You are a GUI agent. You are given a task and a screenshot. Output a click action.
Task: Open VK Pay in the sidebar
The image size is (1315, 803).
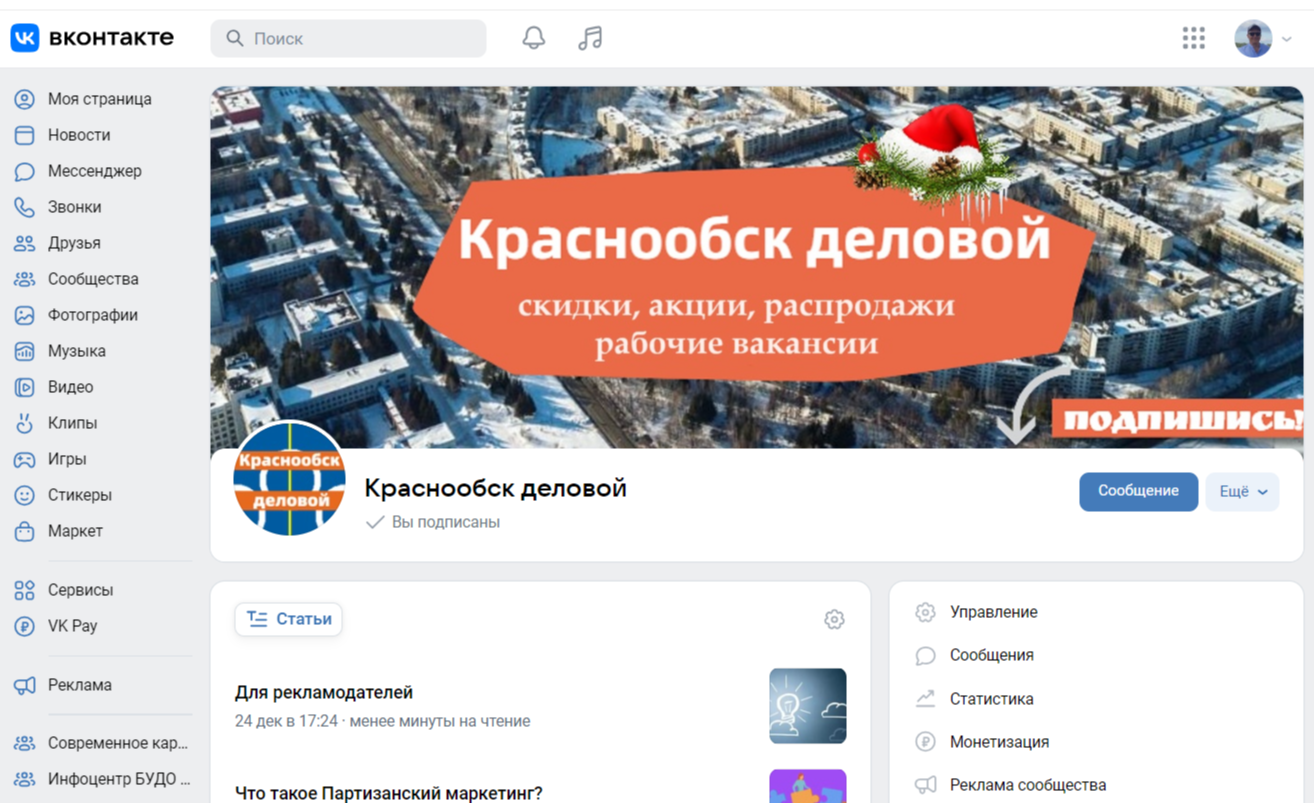click(x=72, y=626)
